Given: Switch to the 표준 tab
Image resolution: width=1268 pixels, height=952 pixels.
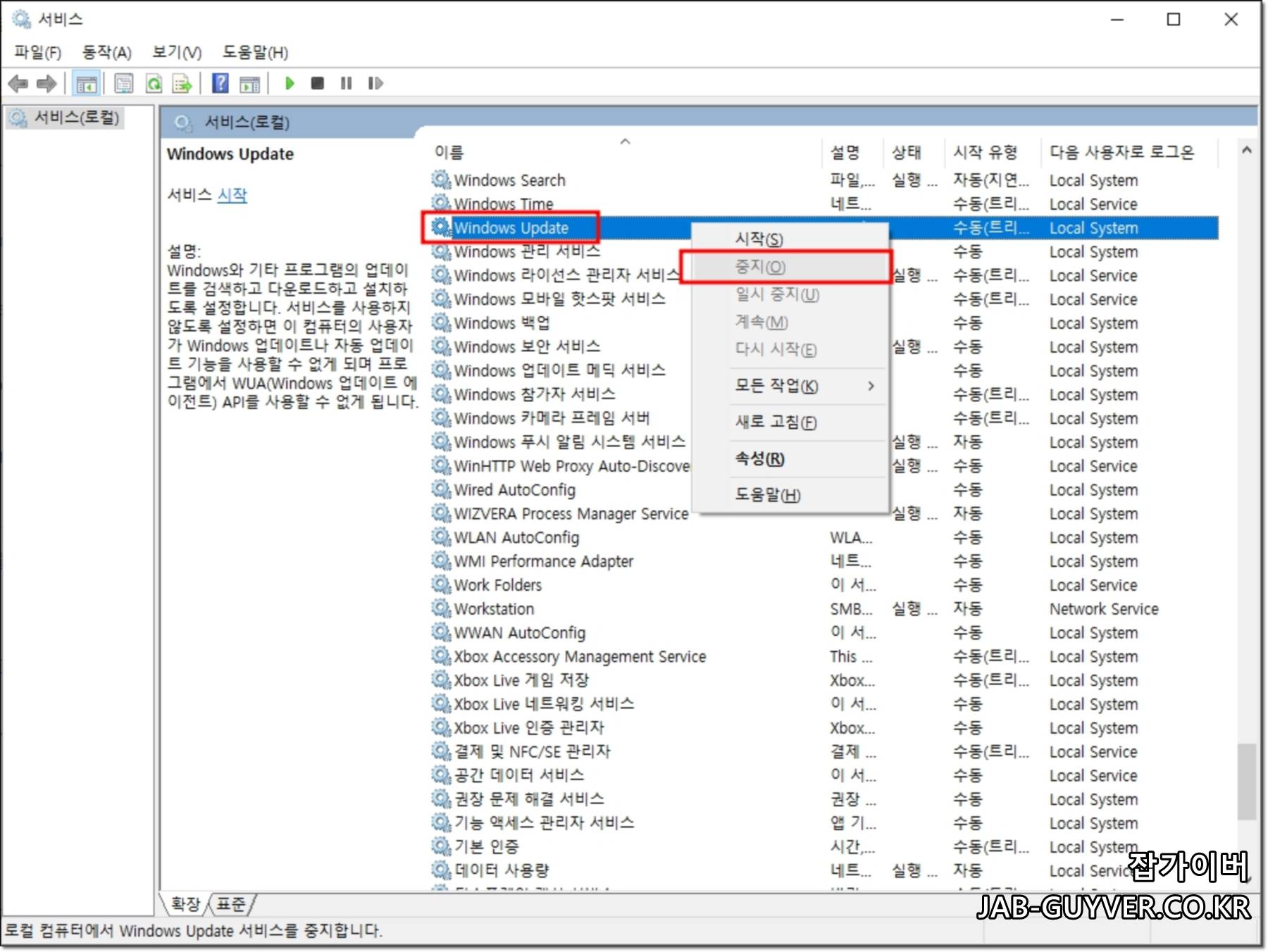Looking at the screenshot, I should pos(231,903).
